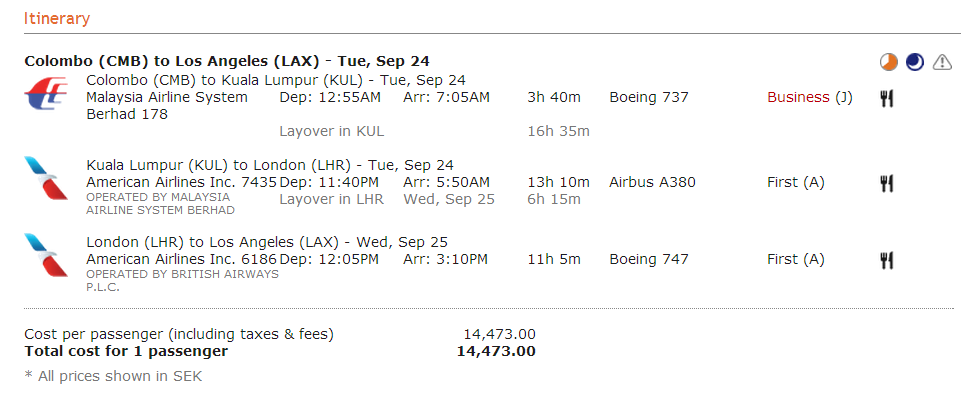Click the Business (J) cabin class text

click(809, 98)
